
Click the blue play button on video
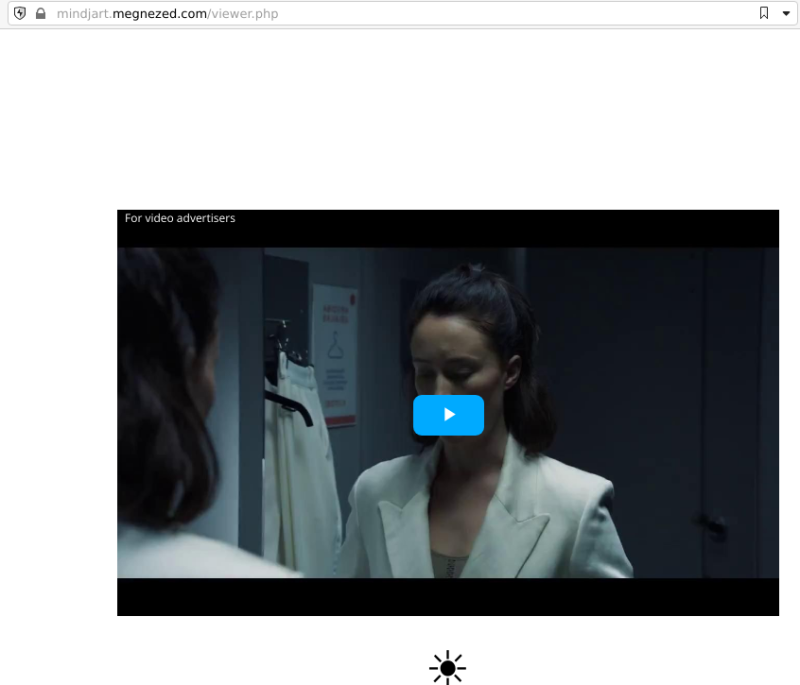448,415
